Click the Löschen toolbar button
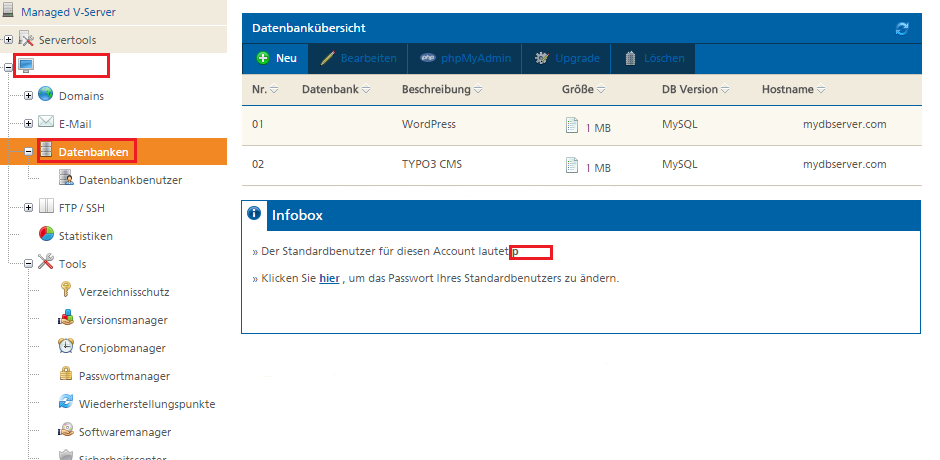The image size is (940, 460). point(653,58)
